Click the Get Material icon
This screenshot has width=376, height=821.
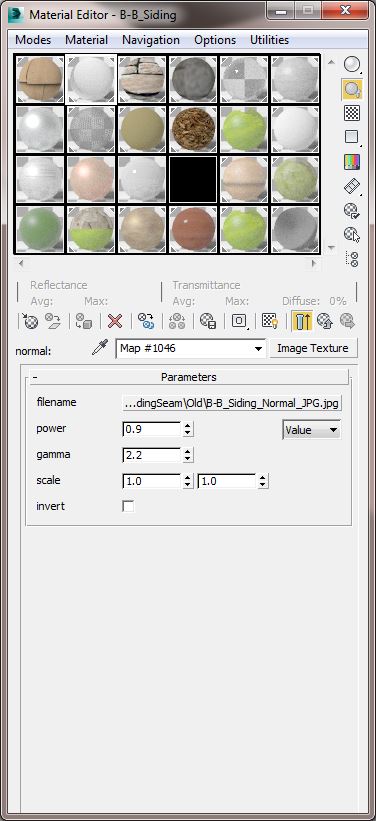[x=29, y=320]
